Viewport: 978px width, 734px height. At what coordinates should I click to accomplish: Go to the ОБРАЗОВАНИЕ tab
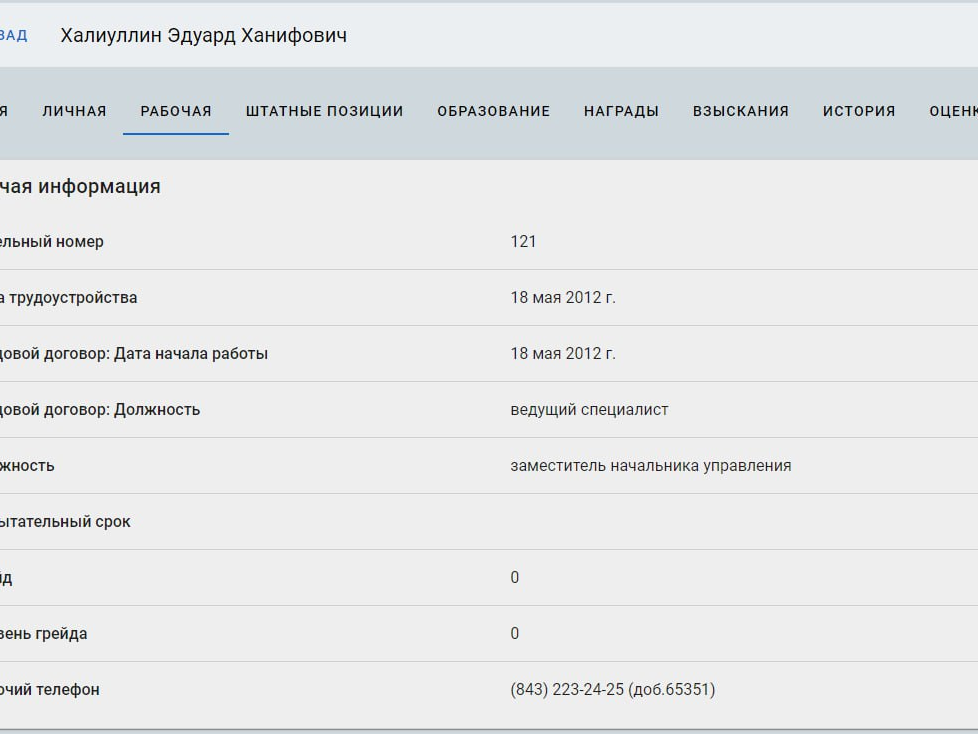click(493, 111)
